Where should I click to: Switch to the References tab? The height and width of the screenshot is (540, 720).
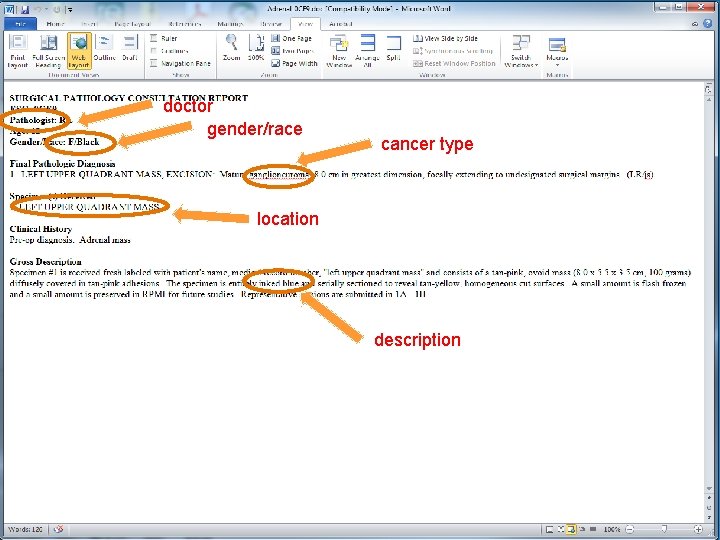(x=185, y=24)
